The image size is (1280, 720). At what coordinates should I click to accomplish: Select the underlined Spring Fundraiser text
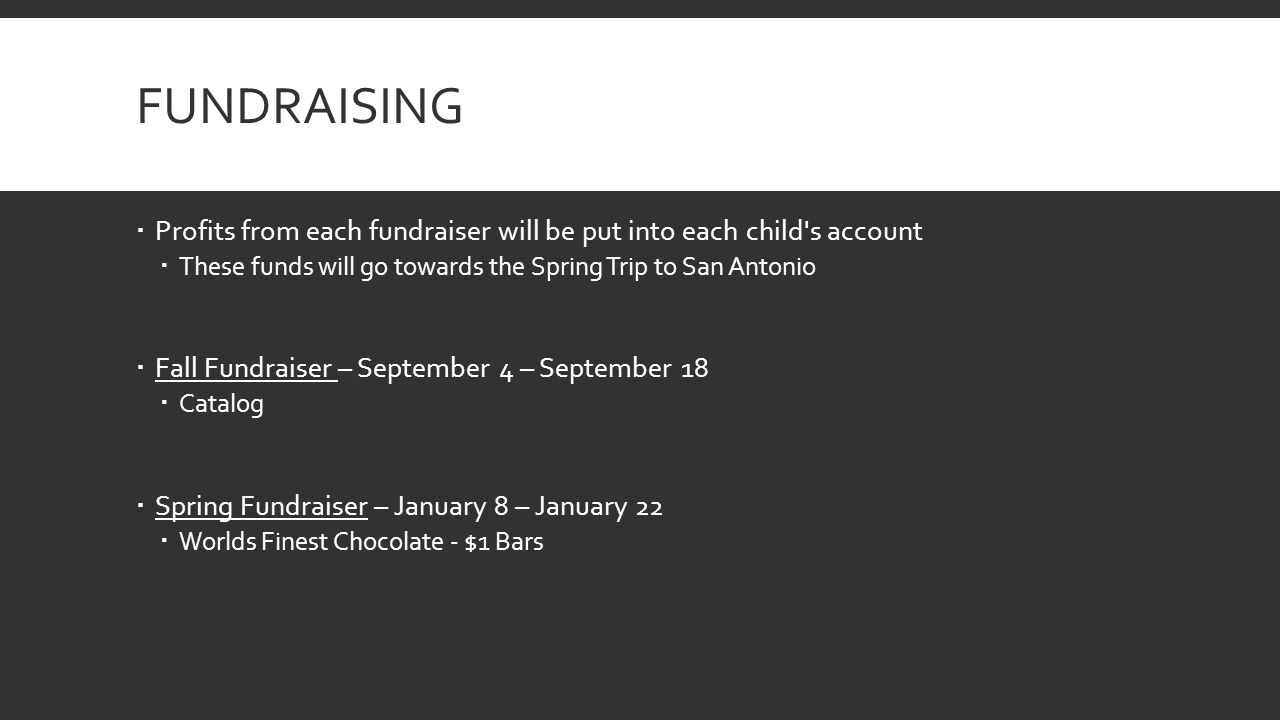click(262, 506)
